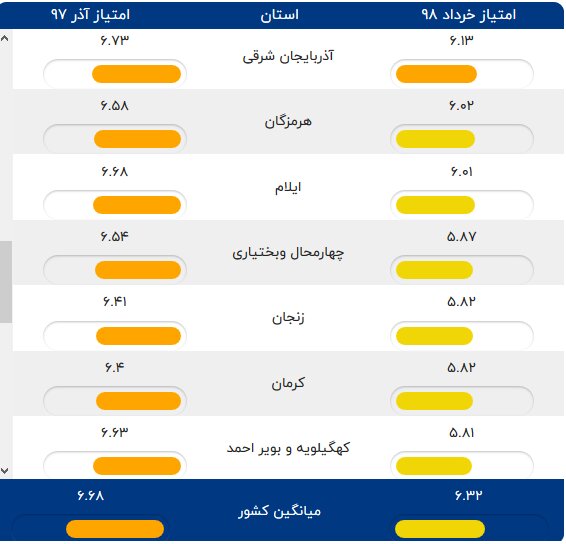This screenshot has height=544, width=566.
Task: Click the yellow ۶.۰۲ bar for هرمزگان
Action: 435,139
